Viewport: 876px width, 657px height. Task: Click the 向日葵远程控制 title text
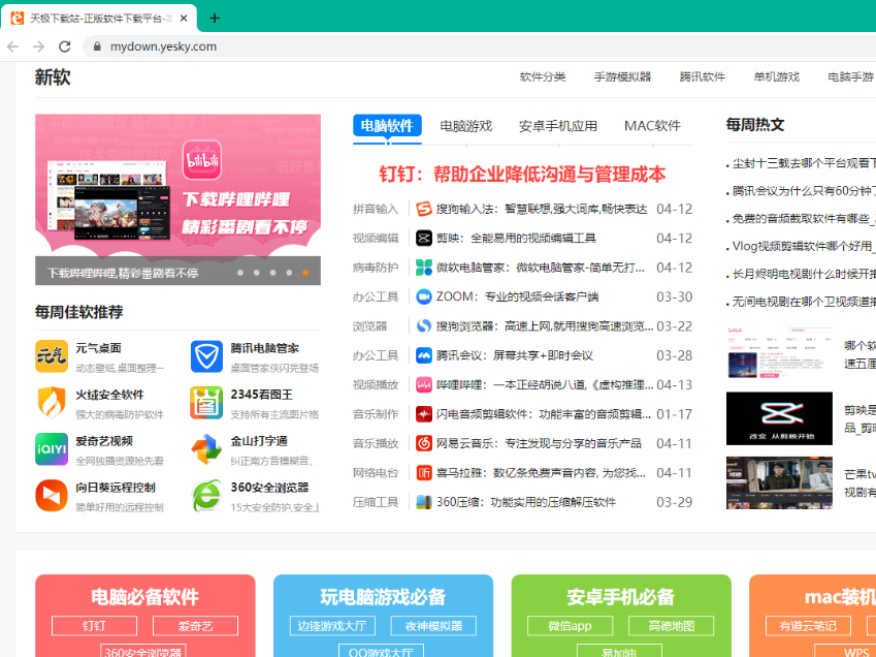(116, 488)
